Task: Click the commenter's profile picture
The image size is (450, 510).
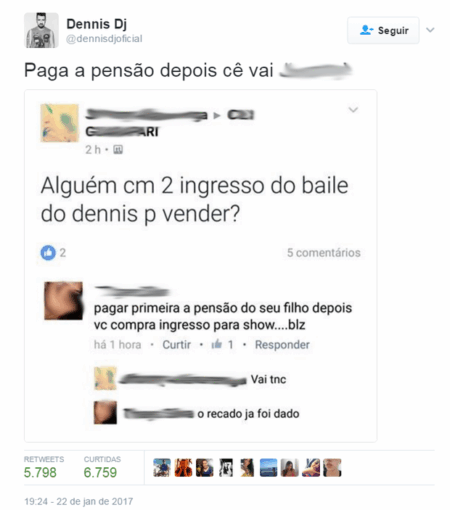Action: pos(63,301)
